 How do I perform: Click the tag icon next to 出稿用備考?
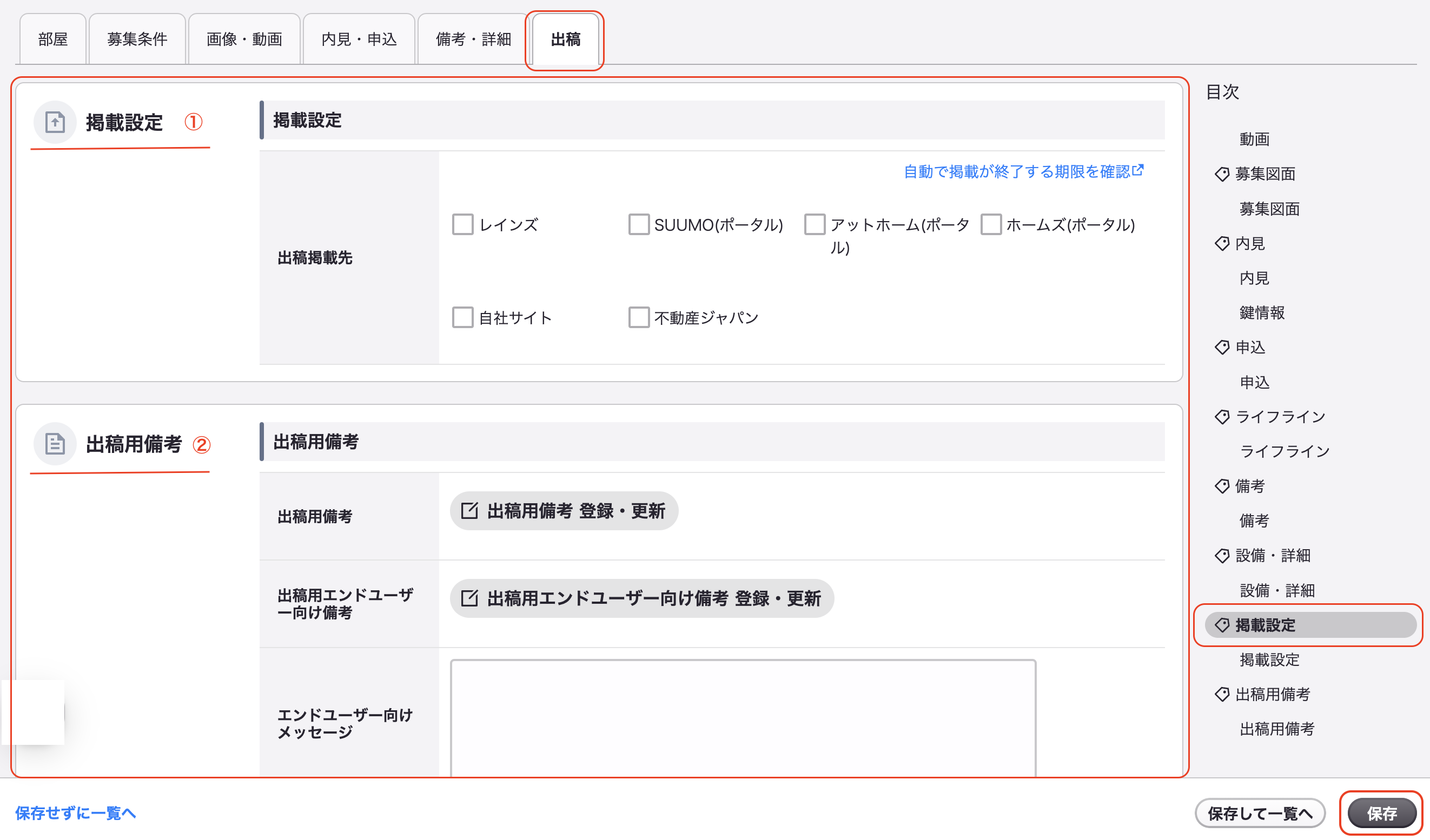point(1222,694)
